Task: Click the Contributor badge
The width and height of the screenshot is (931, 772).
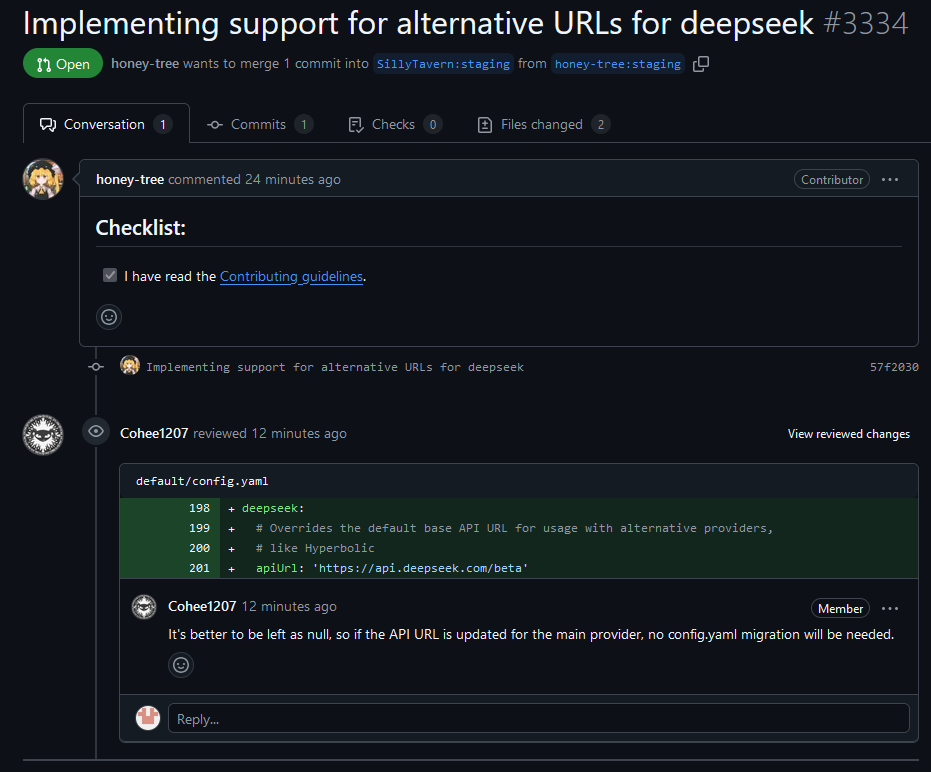Action: point(832,179)
